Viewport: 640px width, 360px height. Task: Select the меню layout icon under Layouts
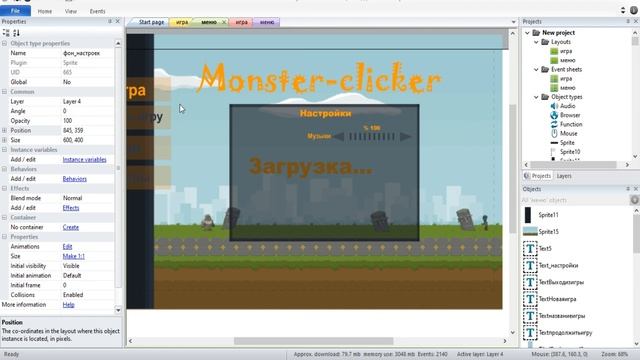(x=554, y=60)
